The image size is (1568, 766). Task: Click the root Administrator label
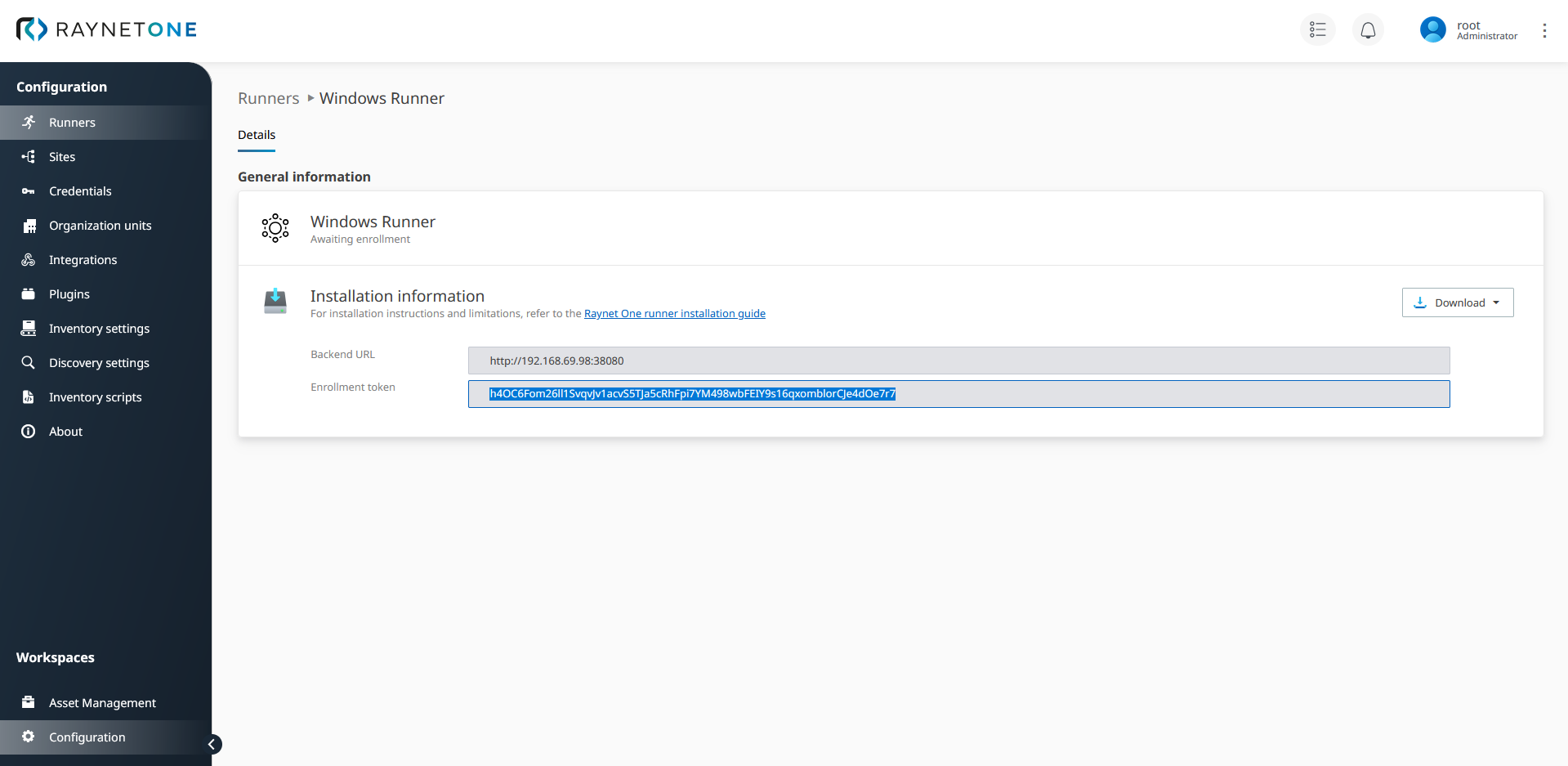click(x=1487, y=30)
